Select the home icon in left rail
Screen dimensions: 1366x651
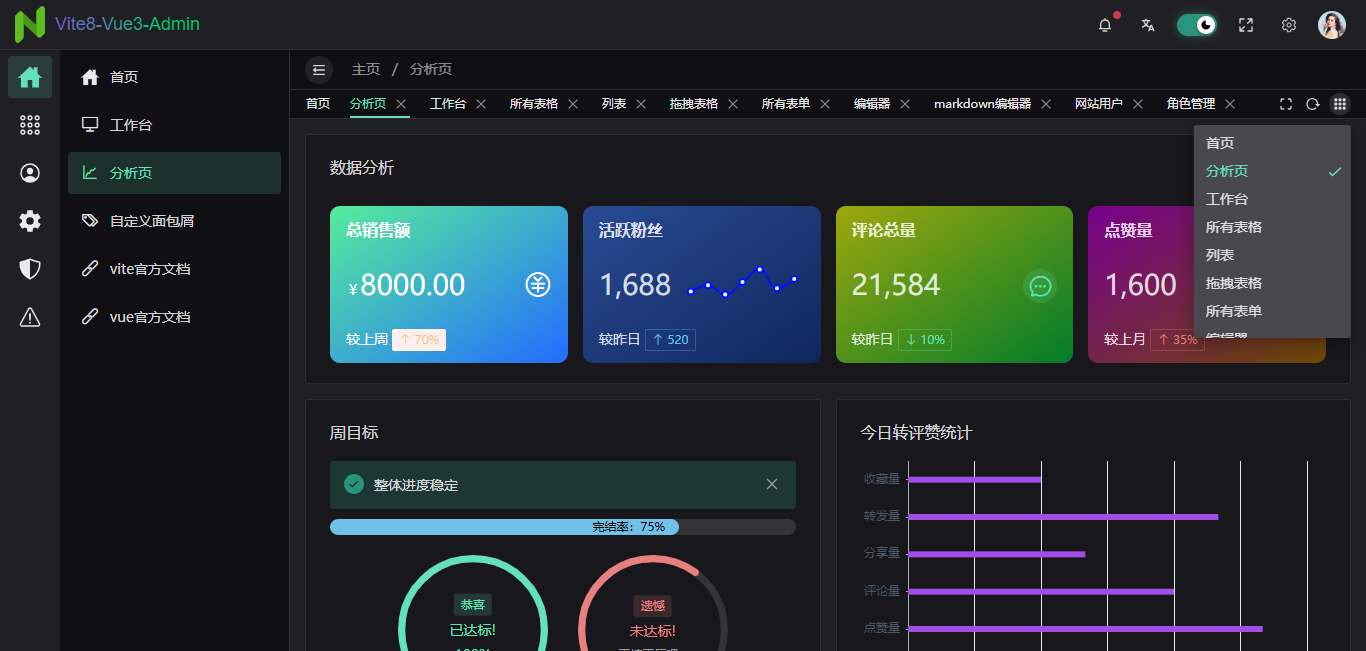click(30, 77)
